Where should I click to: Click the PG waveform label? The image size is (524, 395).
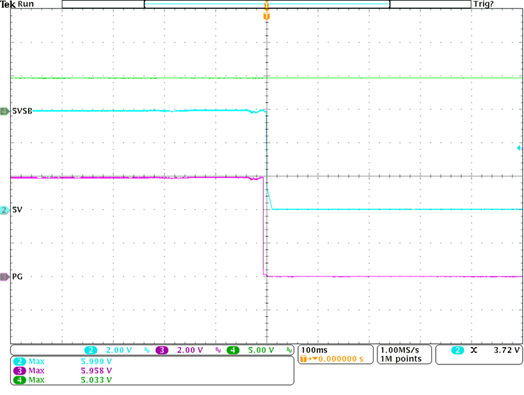(17, 277)
